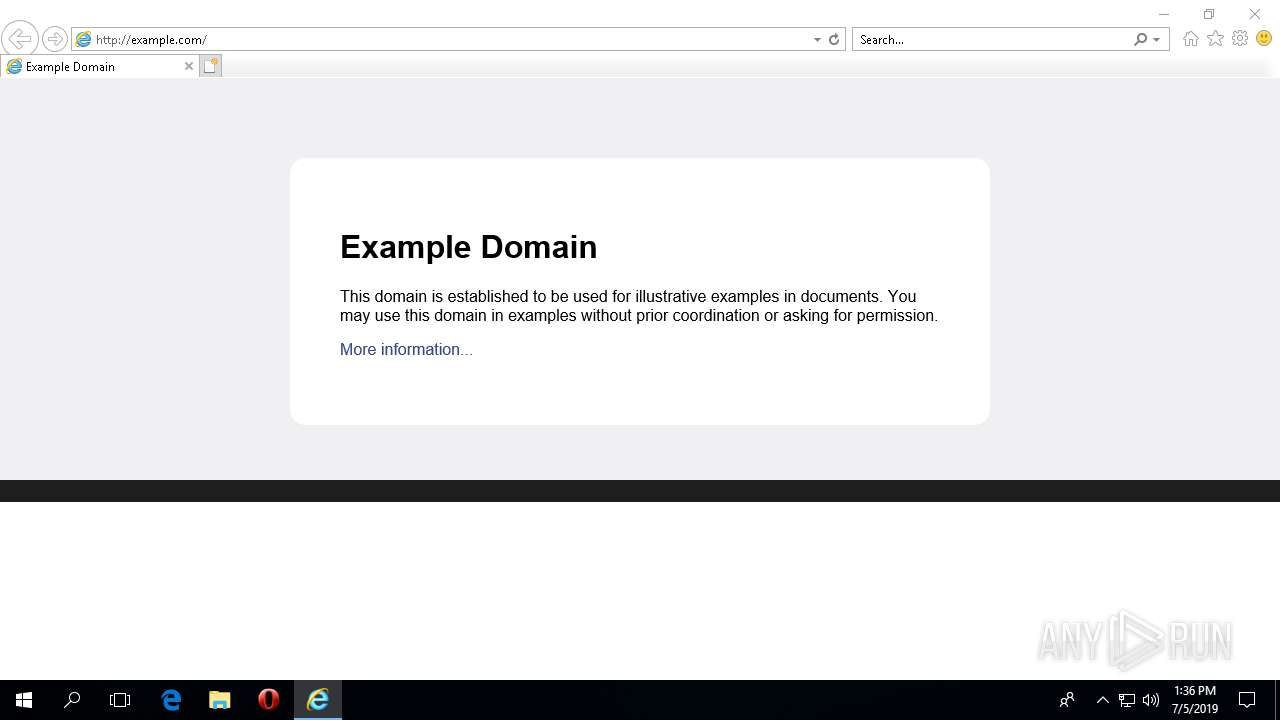Open the volume speaker tray icon

(1151, 700)
